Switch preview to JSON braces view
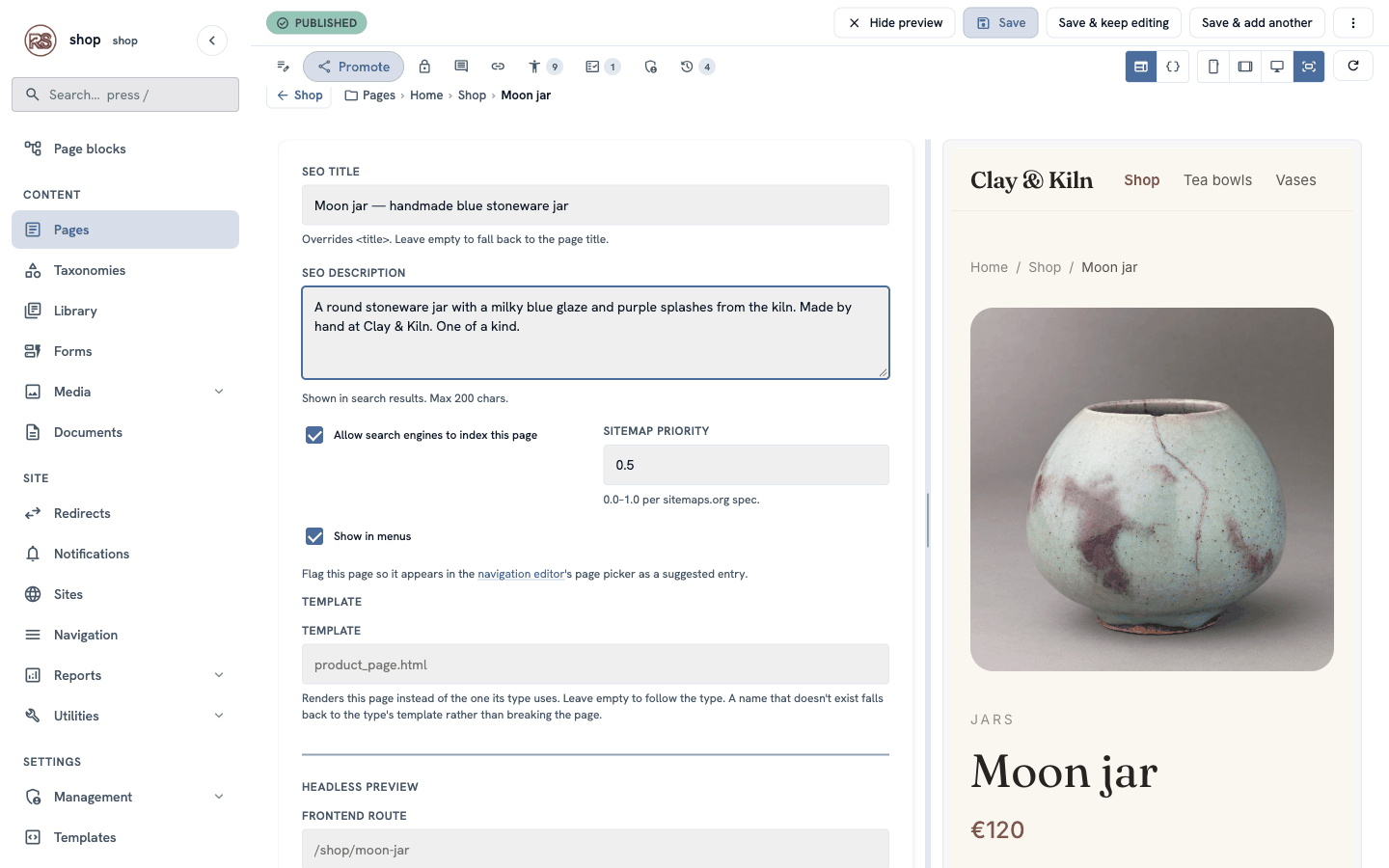This screenshot has height=868, width=1389. point(1173,67)
